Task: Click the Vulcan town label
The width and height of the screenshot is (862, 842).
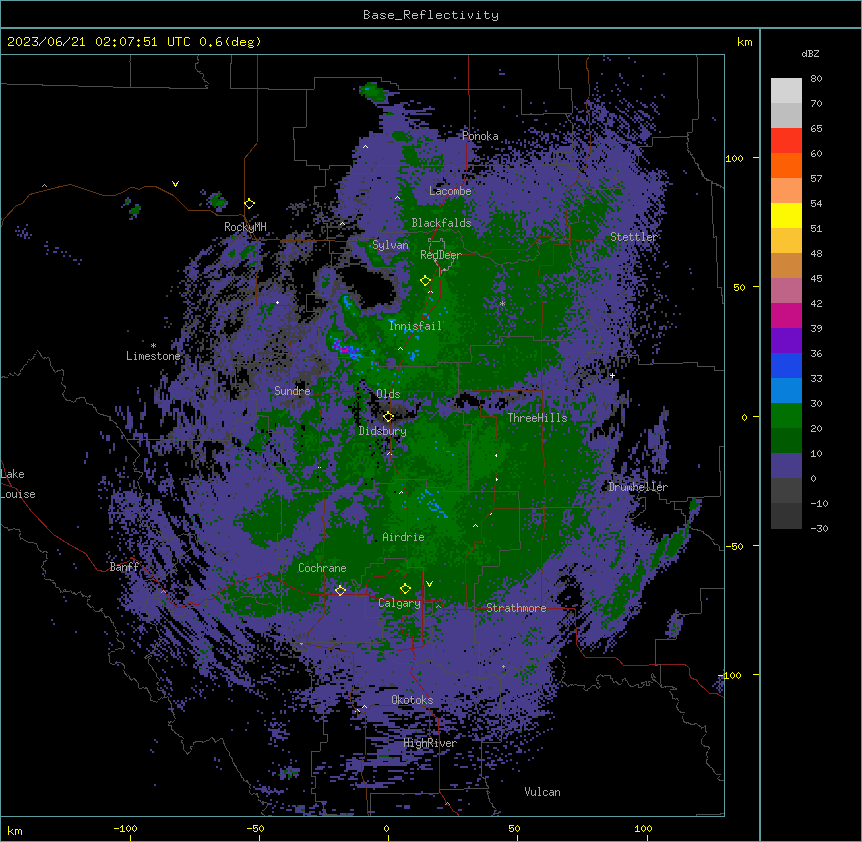Action: pyautogui.click(x=542, y=792)
